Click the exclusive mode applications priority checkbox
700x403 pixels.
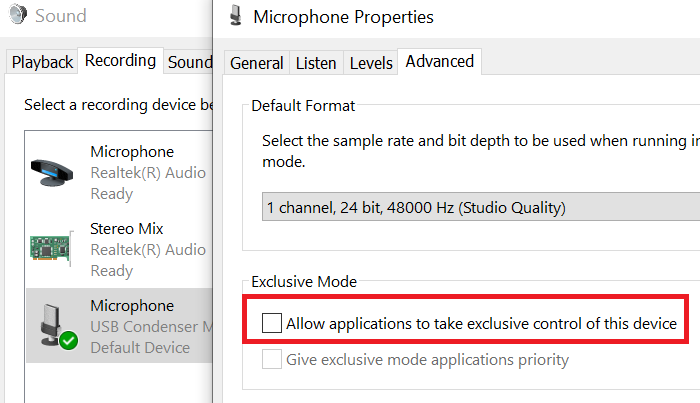[x=272, y=359]
